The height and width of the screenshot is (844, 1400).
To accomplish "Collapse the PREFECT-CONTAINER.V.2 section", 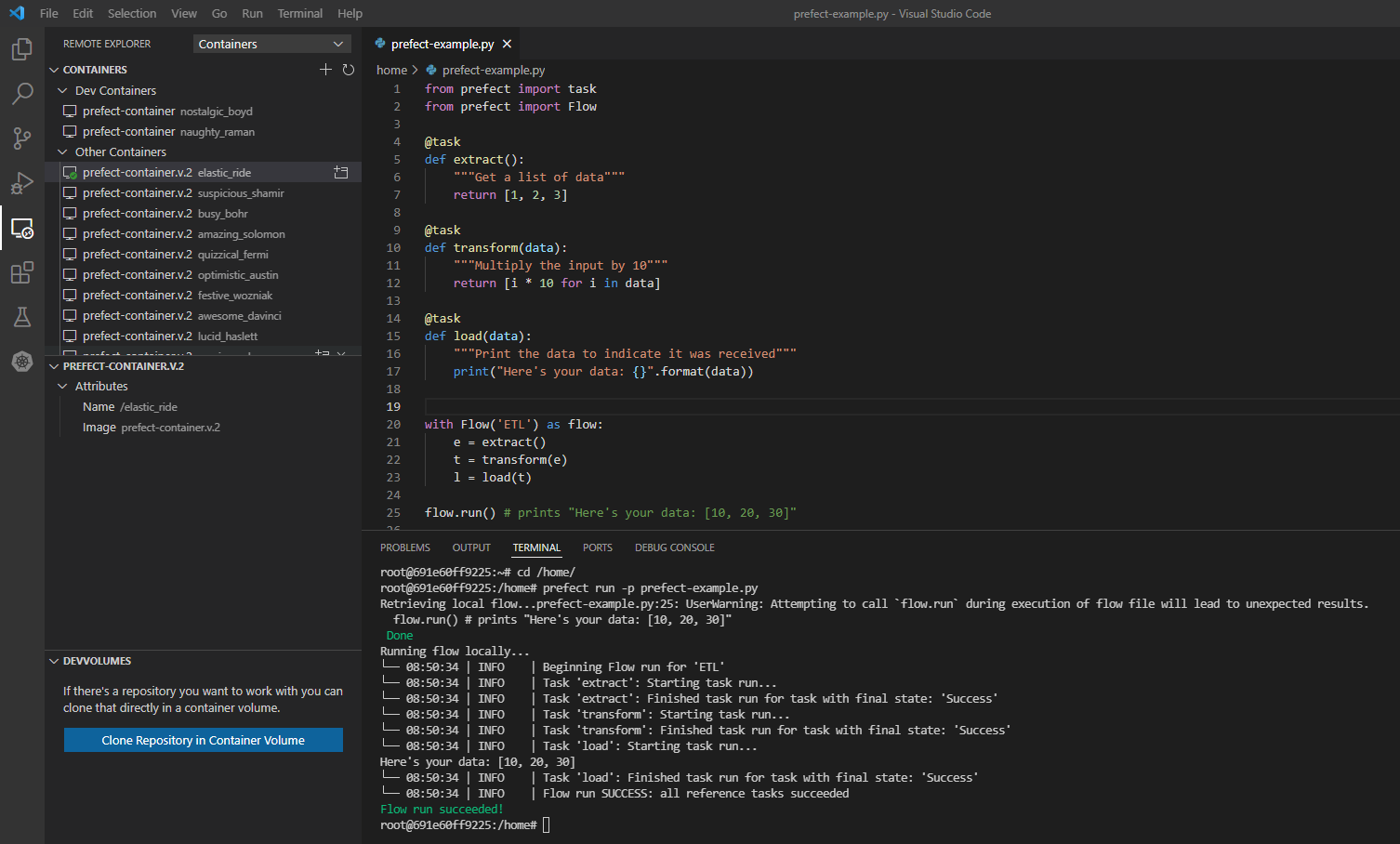I will pyautogui.click(x=54, y=366).
